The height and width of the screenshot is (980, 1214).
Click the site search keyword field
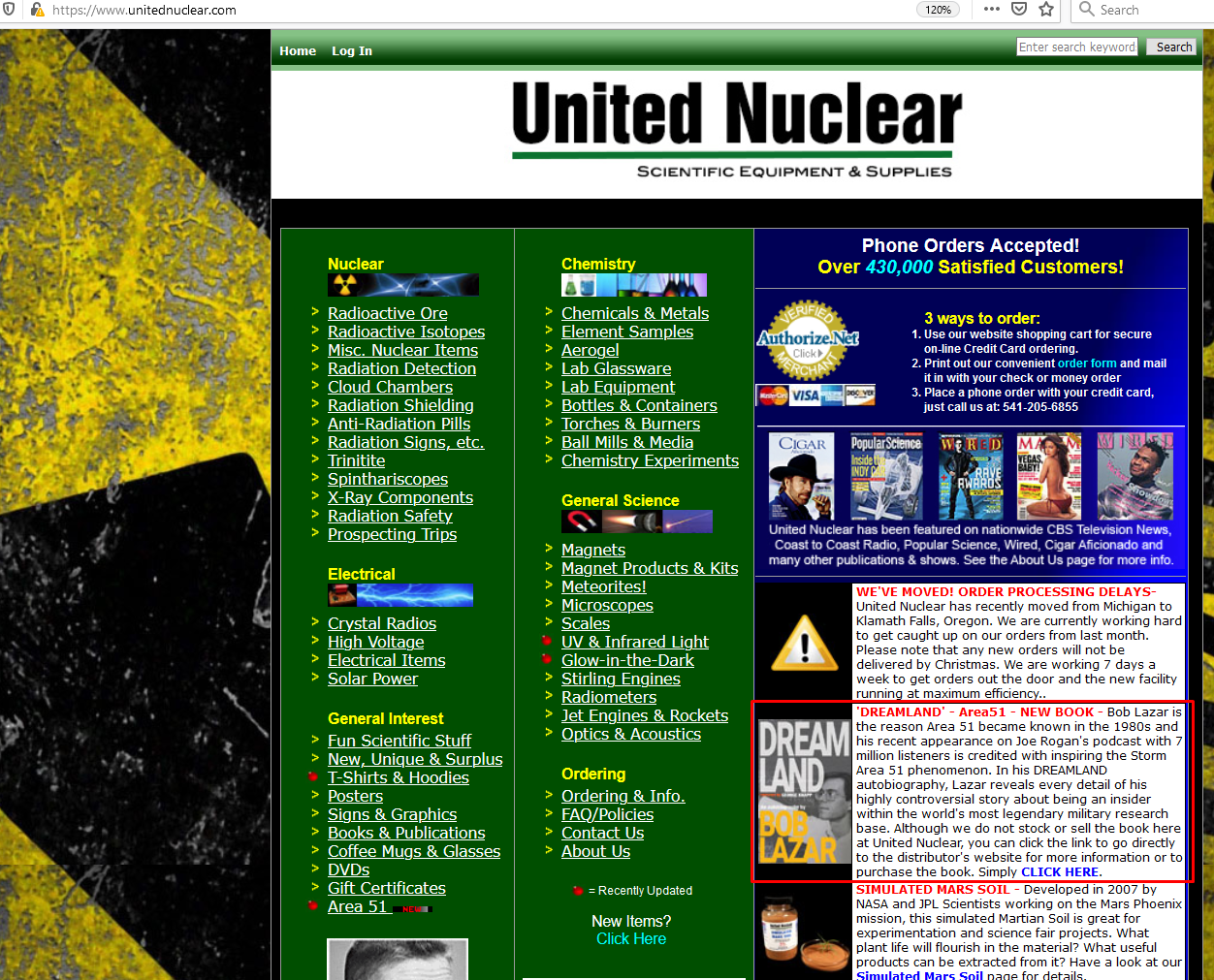[x=1077, y=47]
